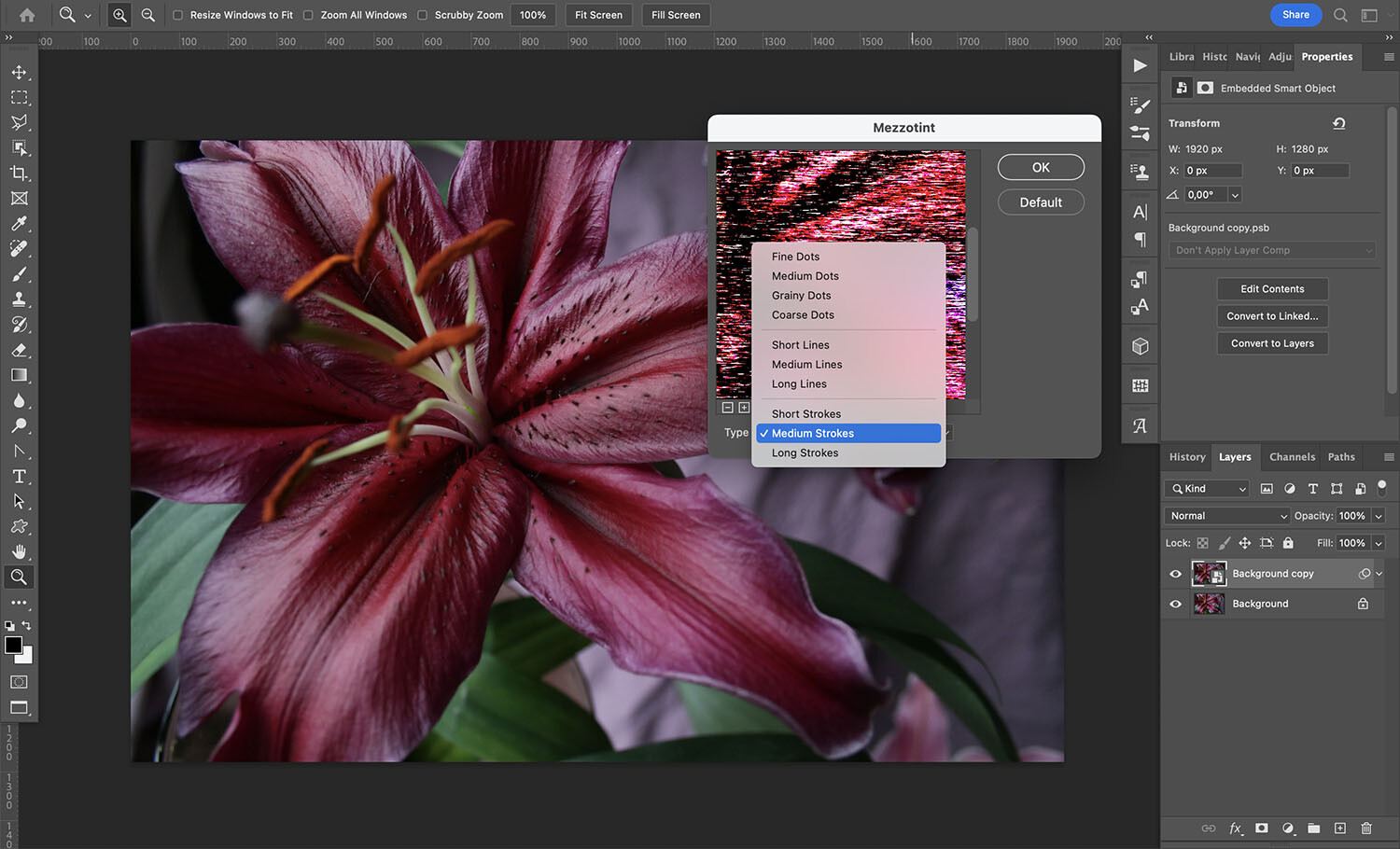This screenshot has width=1400, height=849.
Task: Select the Clone Stamp tool
Action: (19, 299)
